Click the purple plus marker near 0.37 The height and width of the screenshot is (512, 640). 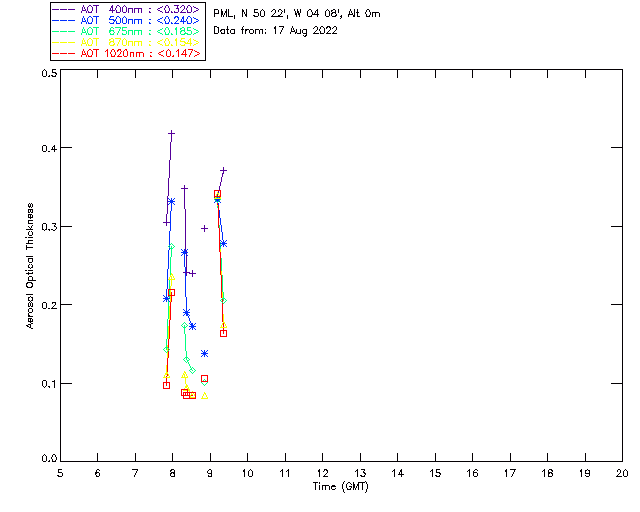pos(223,170)
